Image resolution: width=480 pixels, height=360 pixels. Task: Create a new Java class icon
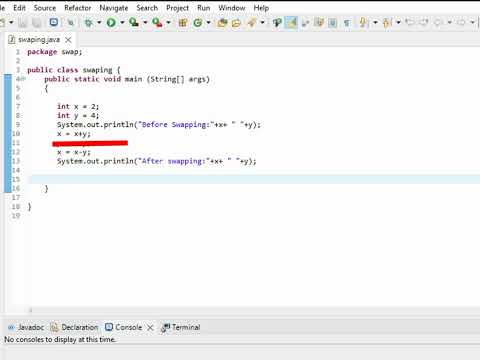click(198, 23)
